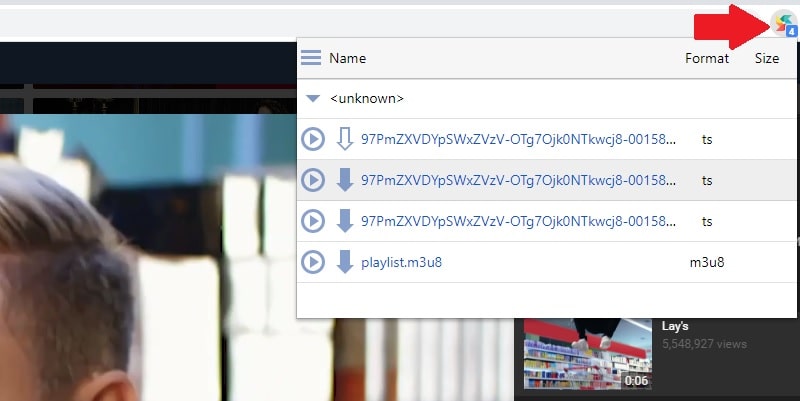
Task: Click the hollow download arrow on the first ts file
Action: [345, 139]
